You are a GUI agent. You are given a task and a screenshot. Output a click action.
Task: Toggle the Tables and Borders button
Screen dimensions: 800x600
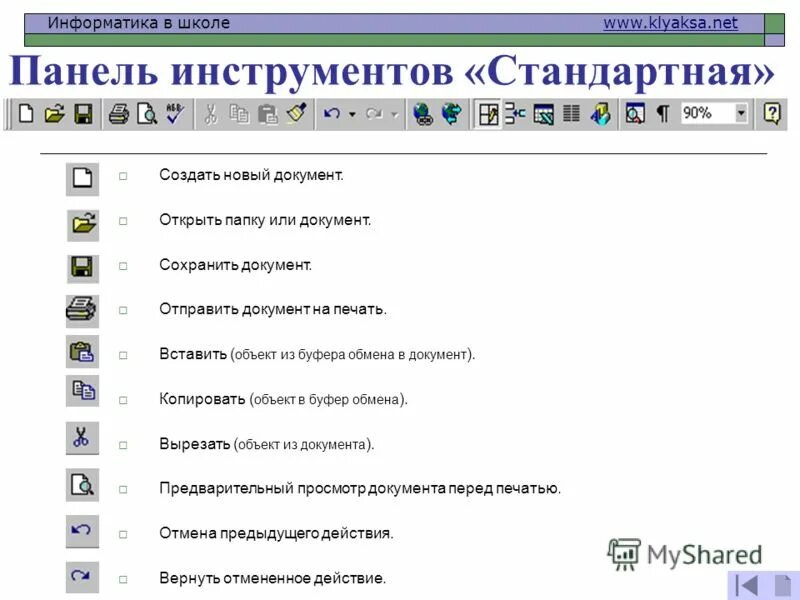pyautogui.click(x=490, y=113)
